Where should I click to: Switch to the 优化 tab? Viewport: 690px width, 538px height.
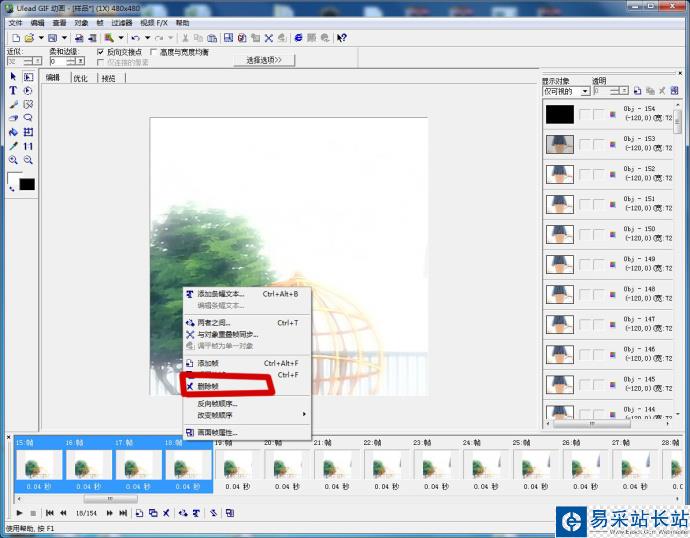coord(81,78)
